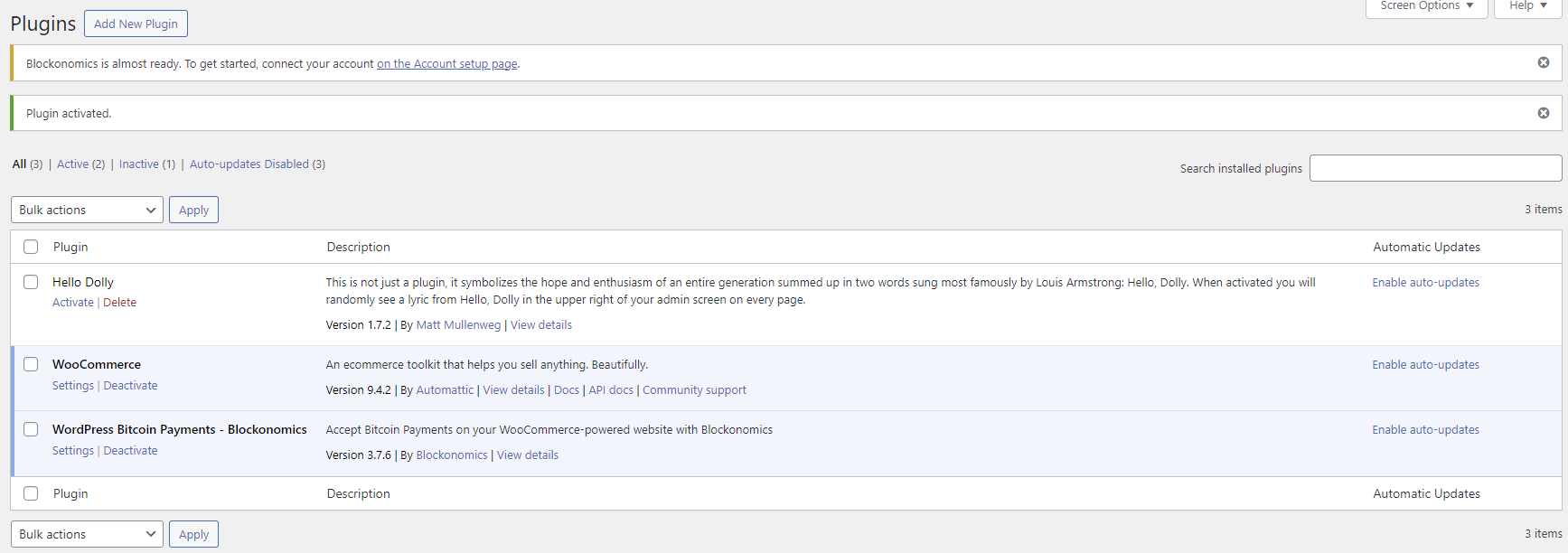This screenshot has width=1568, height=553.
Task: Activate the Hello Dolly plugin
Action: [x=73, y=302]
